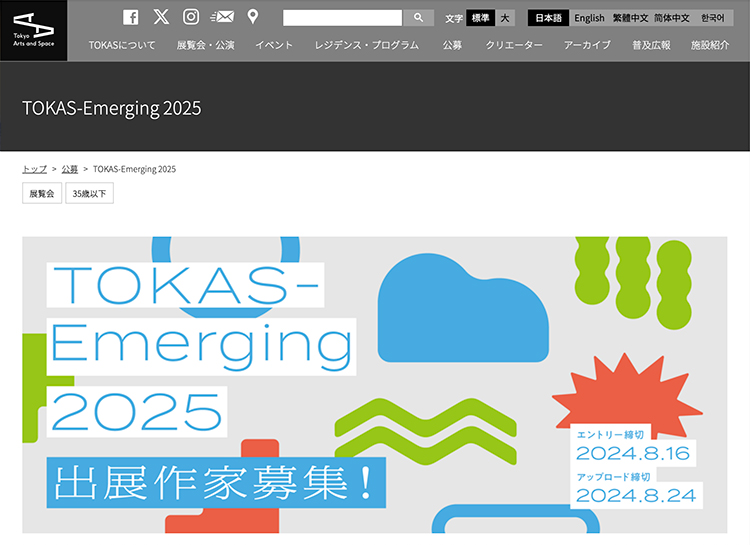Open the クリエーター menu
Screen dimensions: 750x545
click(x=514, y=45)
